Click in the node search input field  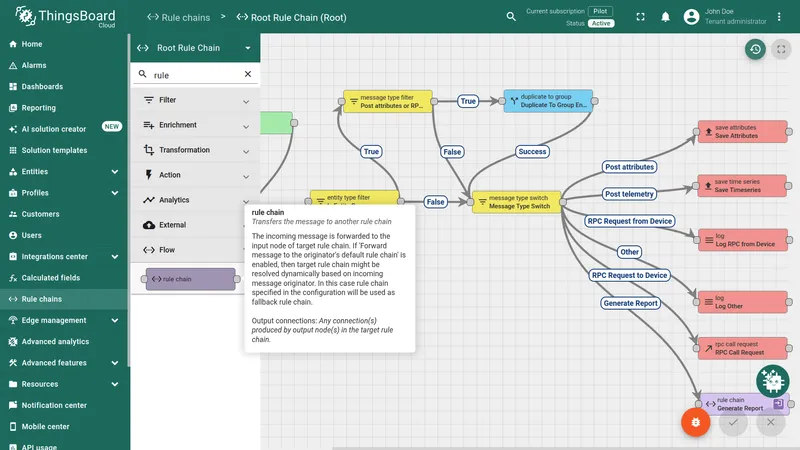[x=195, y=74]
